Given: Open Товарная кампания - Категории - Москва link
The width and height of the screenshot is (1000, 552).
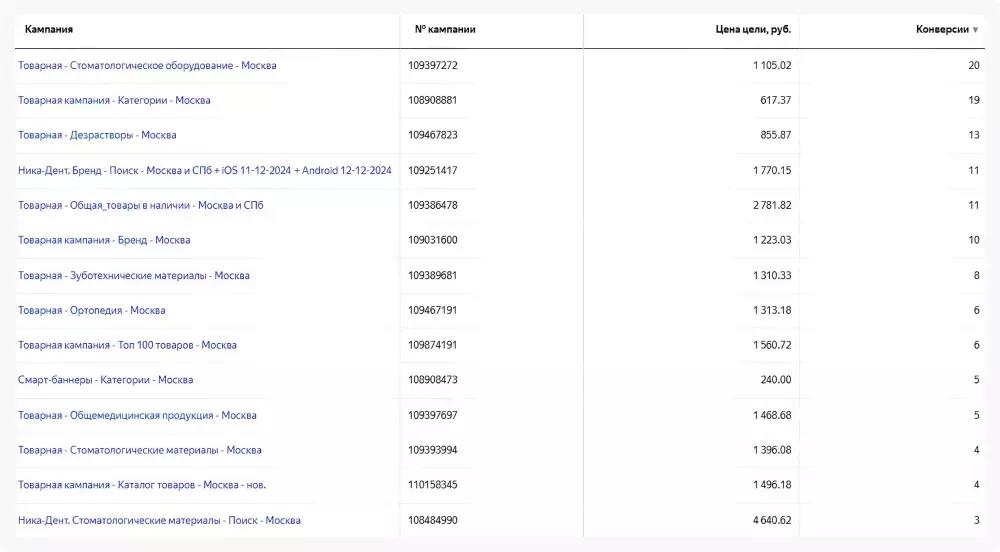Looking at the screenshot, I should [114, 100].
